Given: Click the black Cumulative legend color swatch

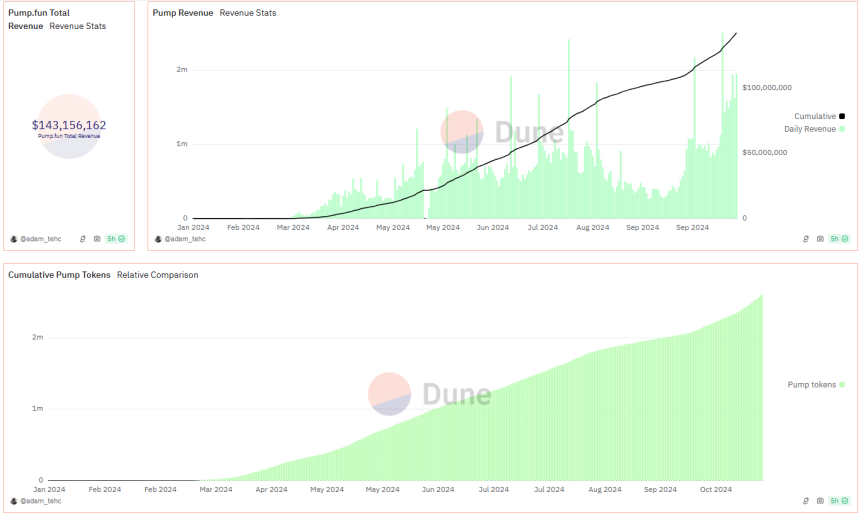Looking at the screenshot, I should tap(842, 116).
